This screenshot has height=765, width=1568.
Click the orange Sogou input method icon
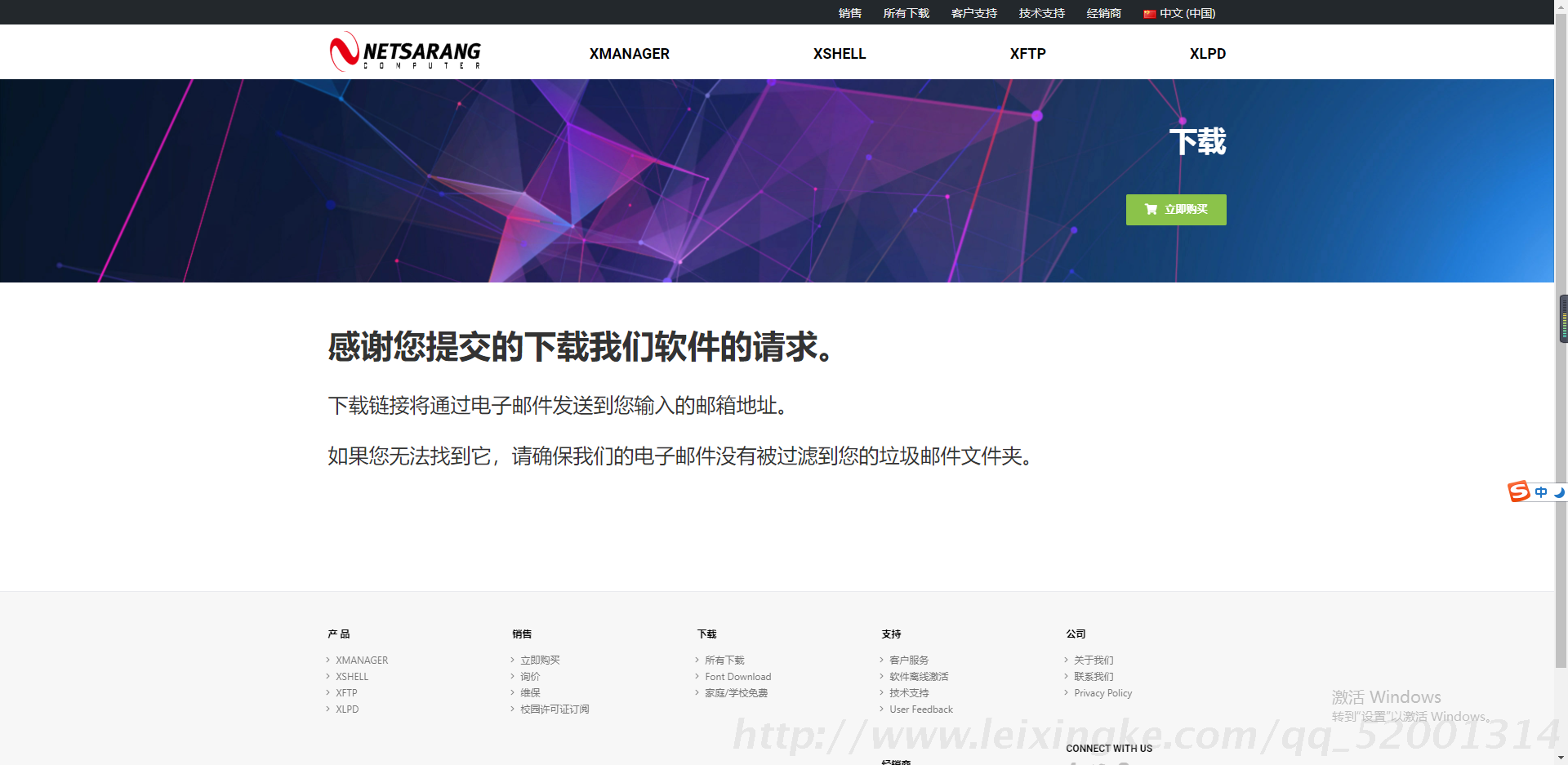pyautogui.click(x=1518, y=491)
